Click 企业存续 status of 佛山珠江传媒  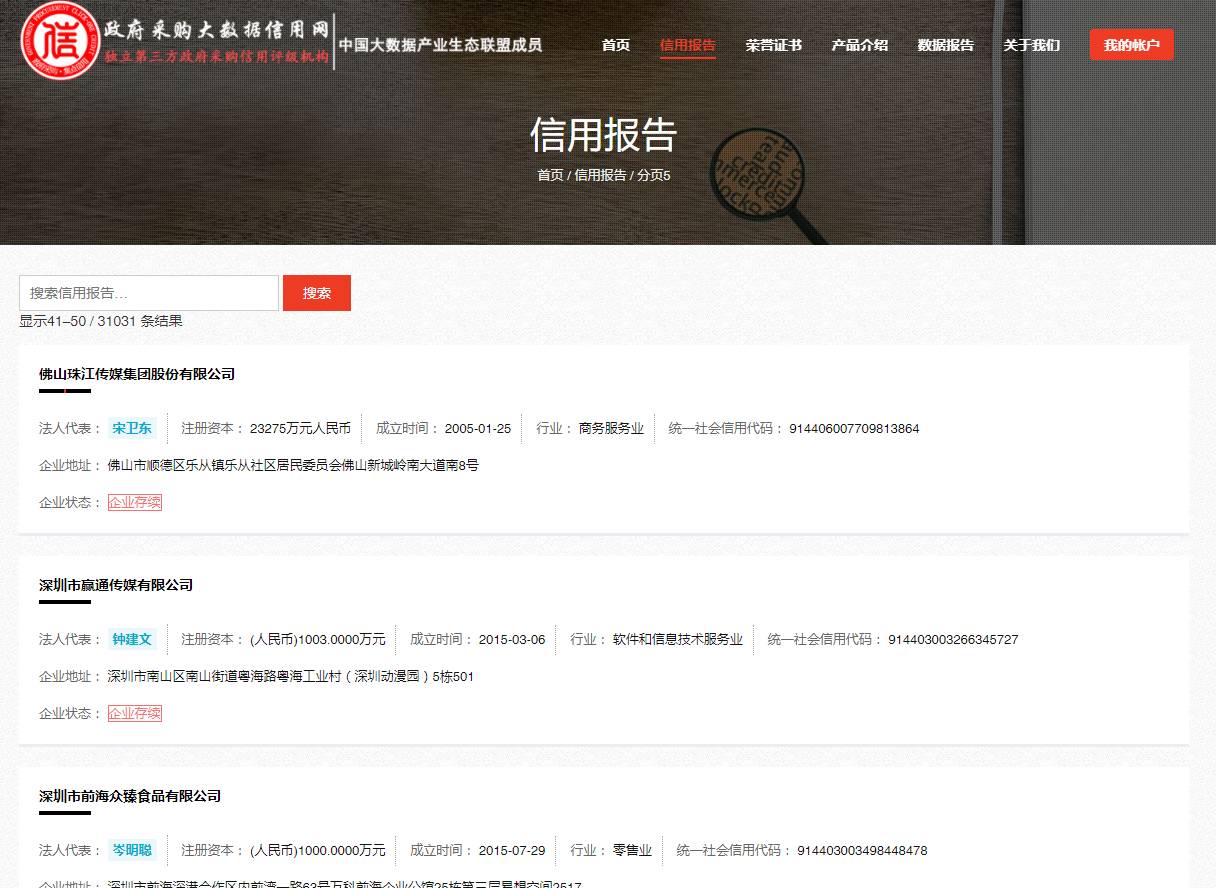pyautogui.click(x=135, y=502)
